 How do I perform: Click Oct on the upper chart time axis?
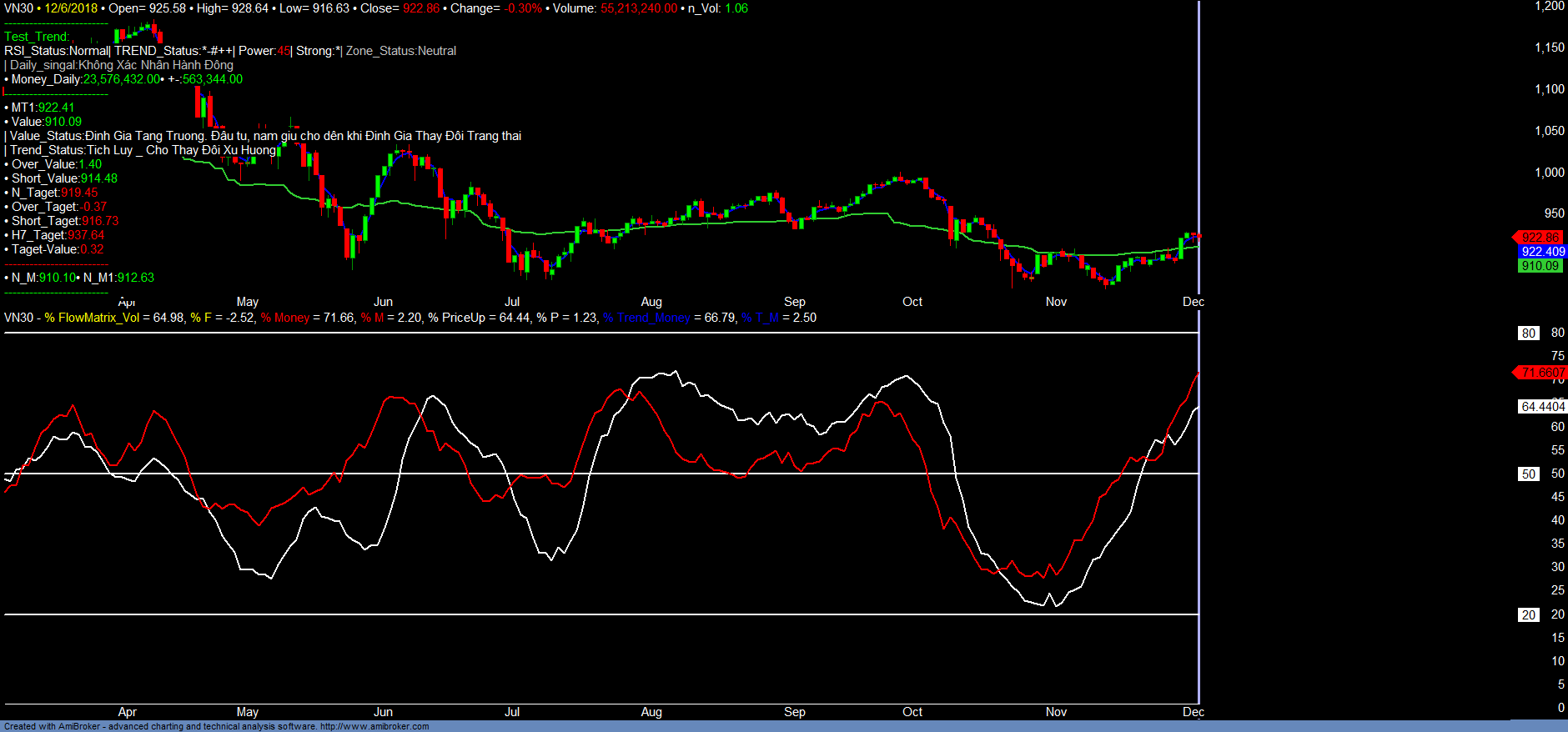pos(912,302)
